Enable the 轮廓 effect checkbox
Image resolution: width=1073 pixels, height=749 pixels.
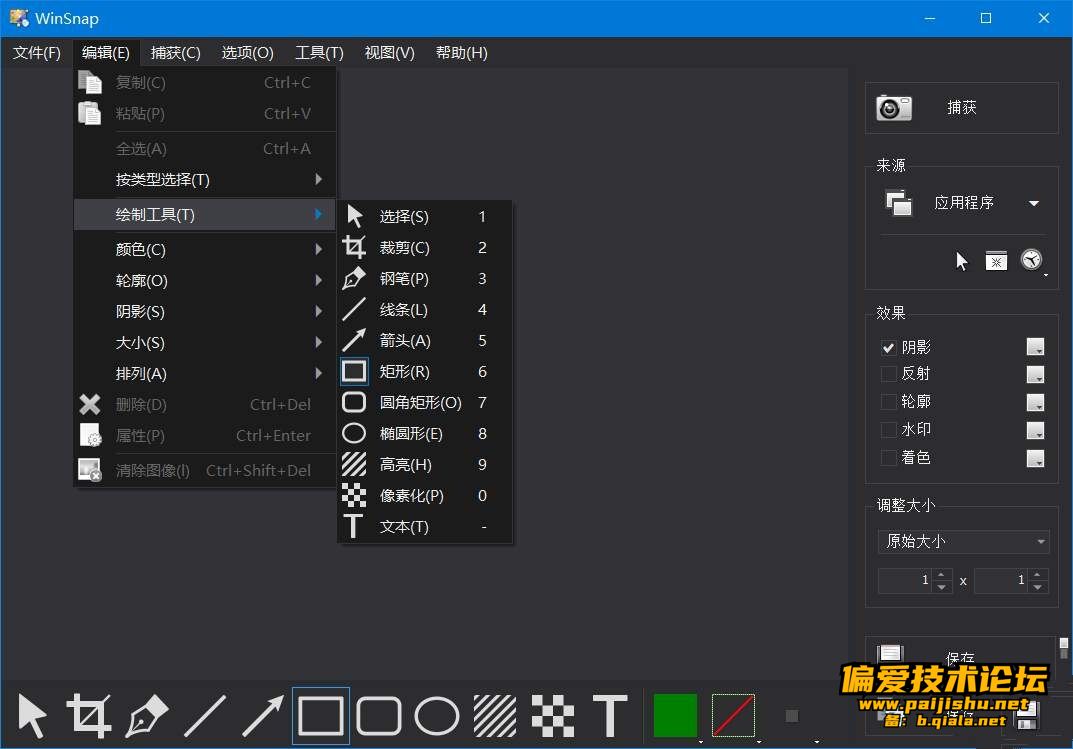[888, 402]
